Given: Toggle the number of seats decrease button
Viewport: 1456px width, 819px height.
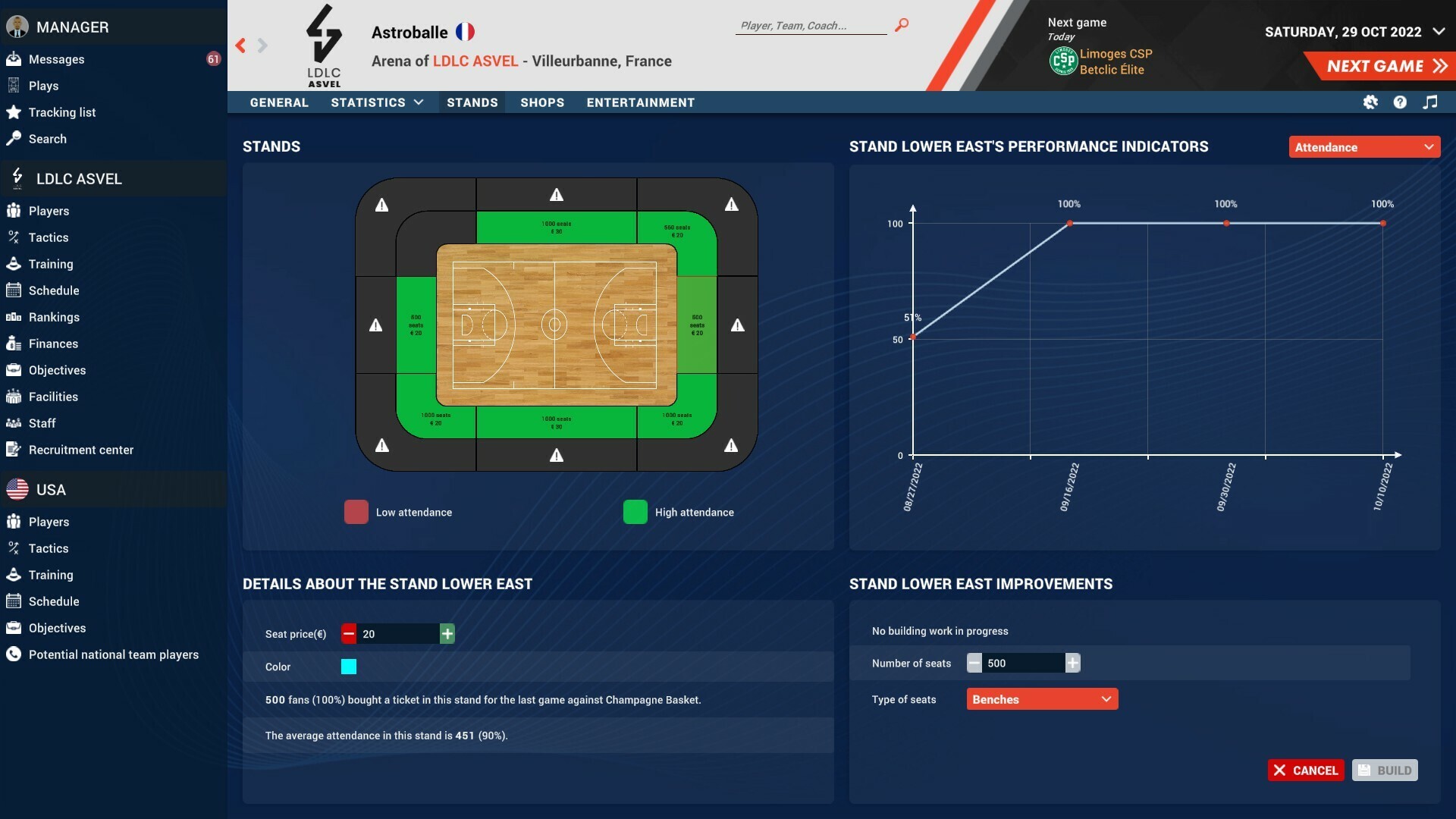Looking at the screenshot, I should click(x=974, y=663).
